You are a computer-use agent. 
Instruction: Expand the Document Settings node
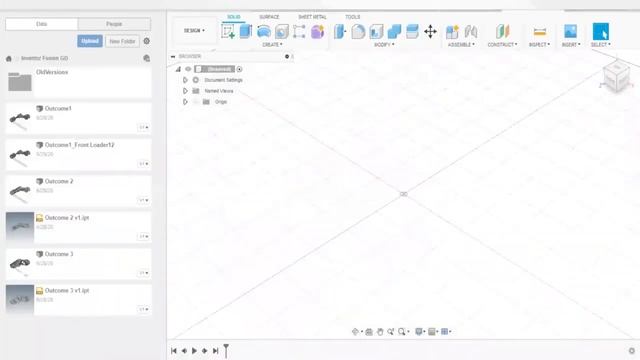coord(185,80)
